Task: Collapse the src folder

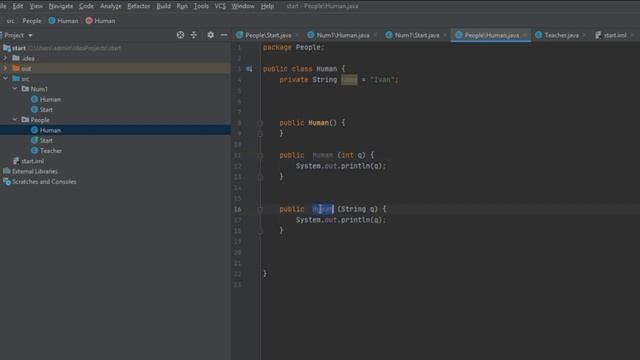Action: tap(5, 78)
